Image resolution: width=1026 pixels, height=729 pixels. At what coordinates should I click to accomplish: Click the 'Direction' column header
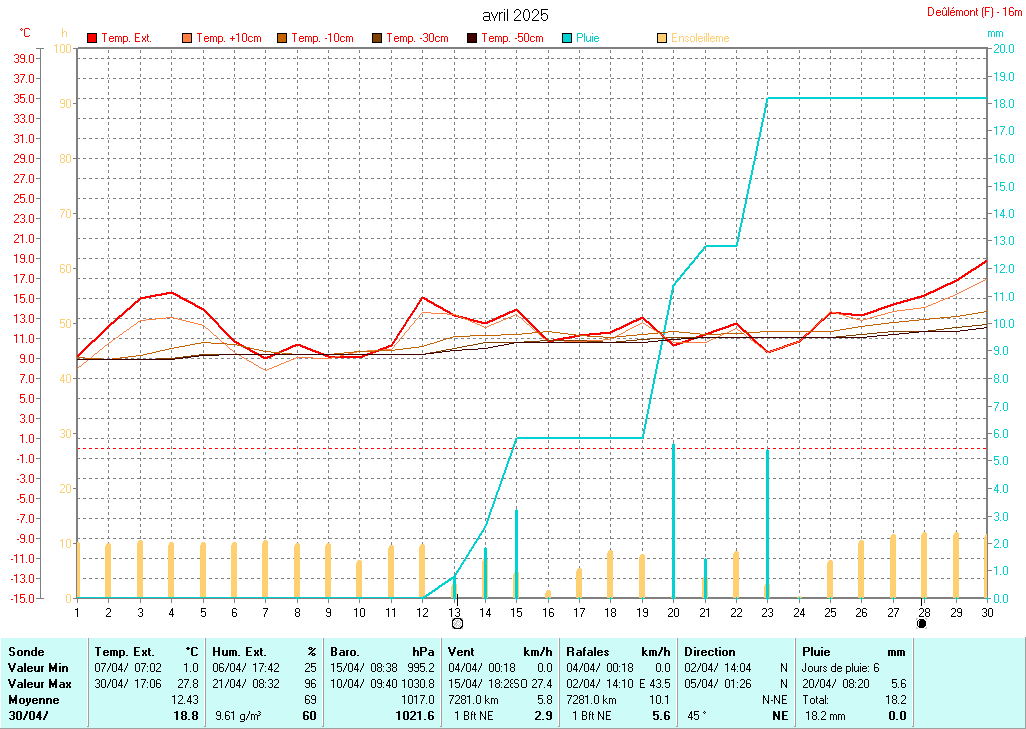(x=710, y=651)
